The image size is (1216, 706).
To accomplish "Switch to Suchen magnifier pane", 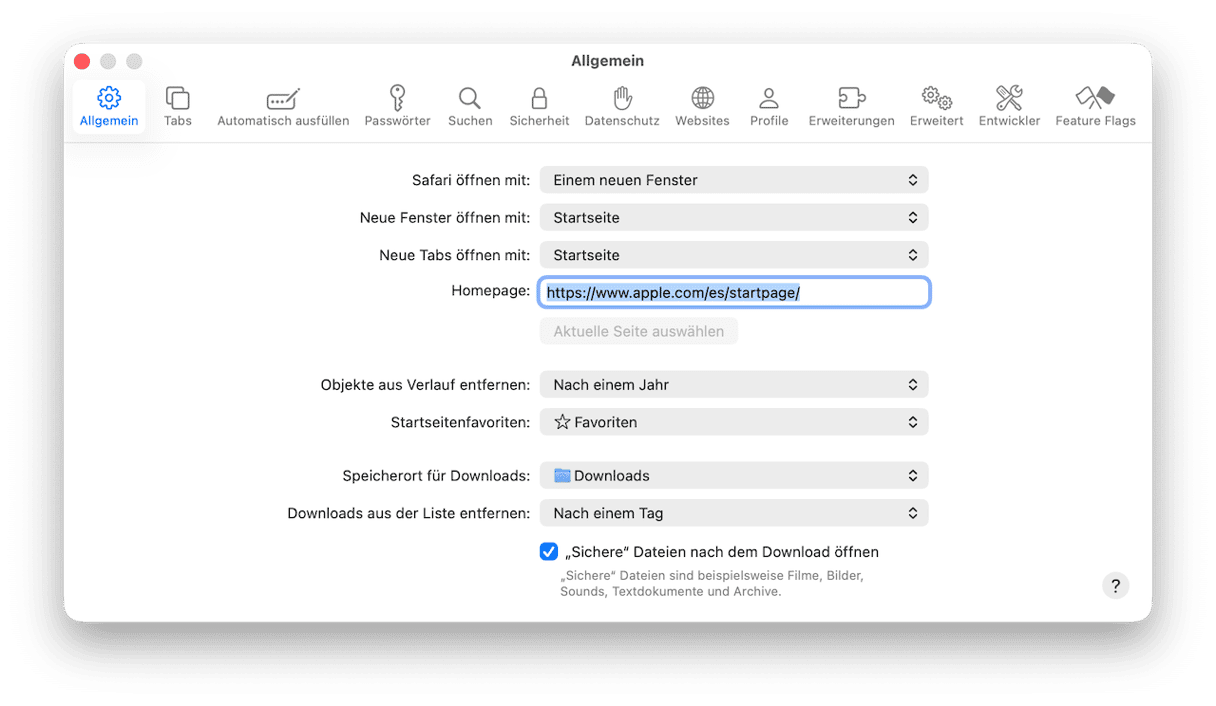I will [470, 106].
